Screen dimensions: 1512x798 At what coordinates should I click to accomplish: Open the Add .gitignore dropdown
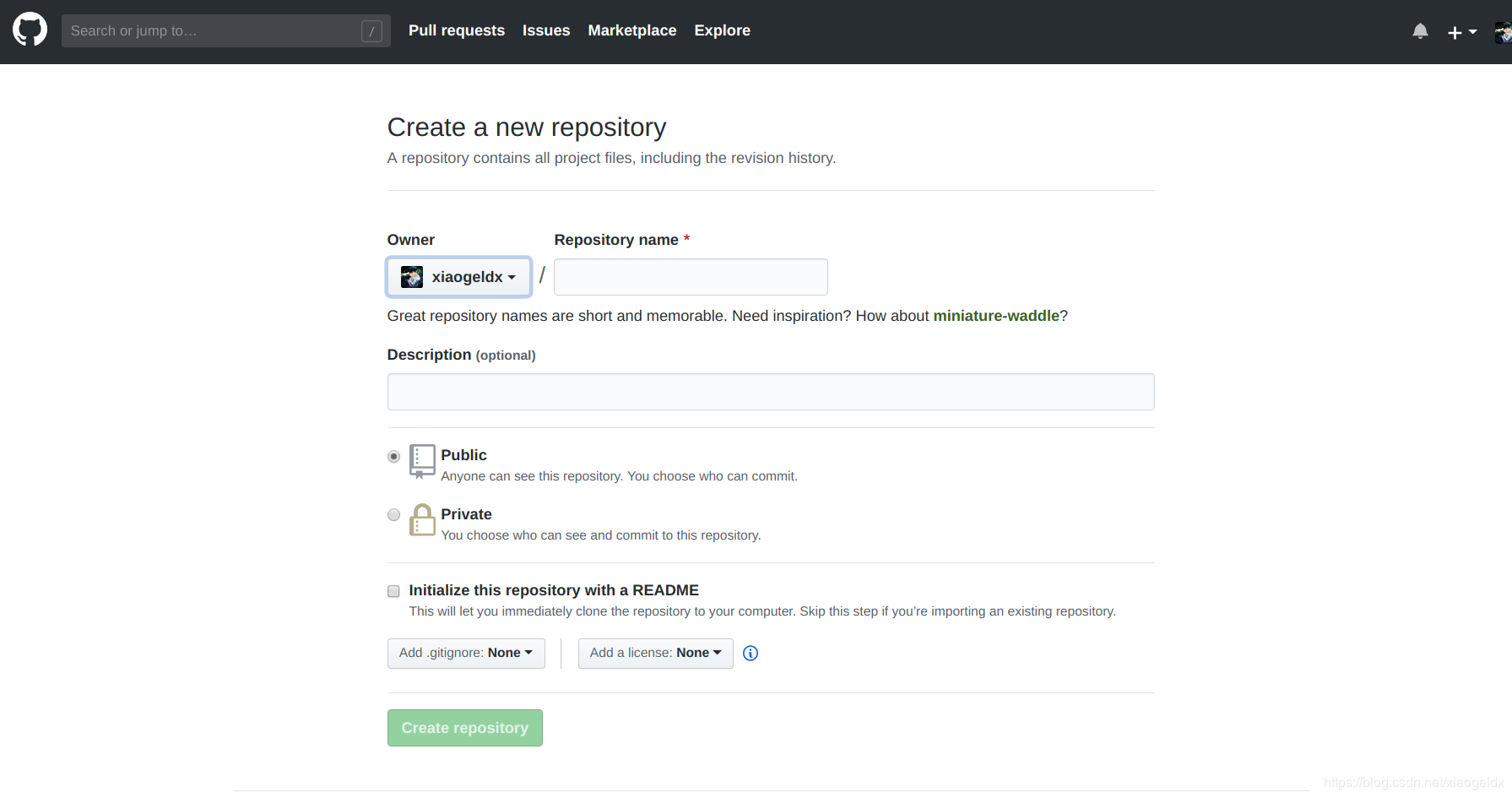tap(466, 654)
